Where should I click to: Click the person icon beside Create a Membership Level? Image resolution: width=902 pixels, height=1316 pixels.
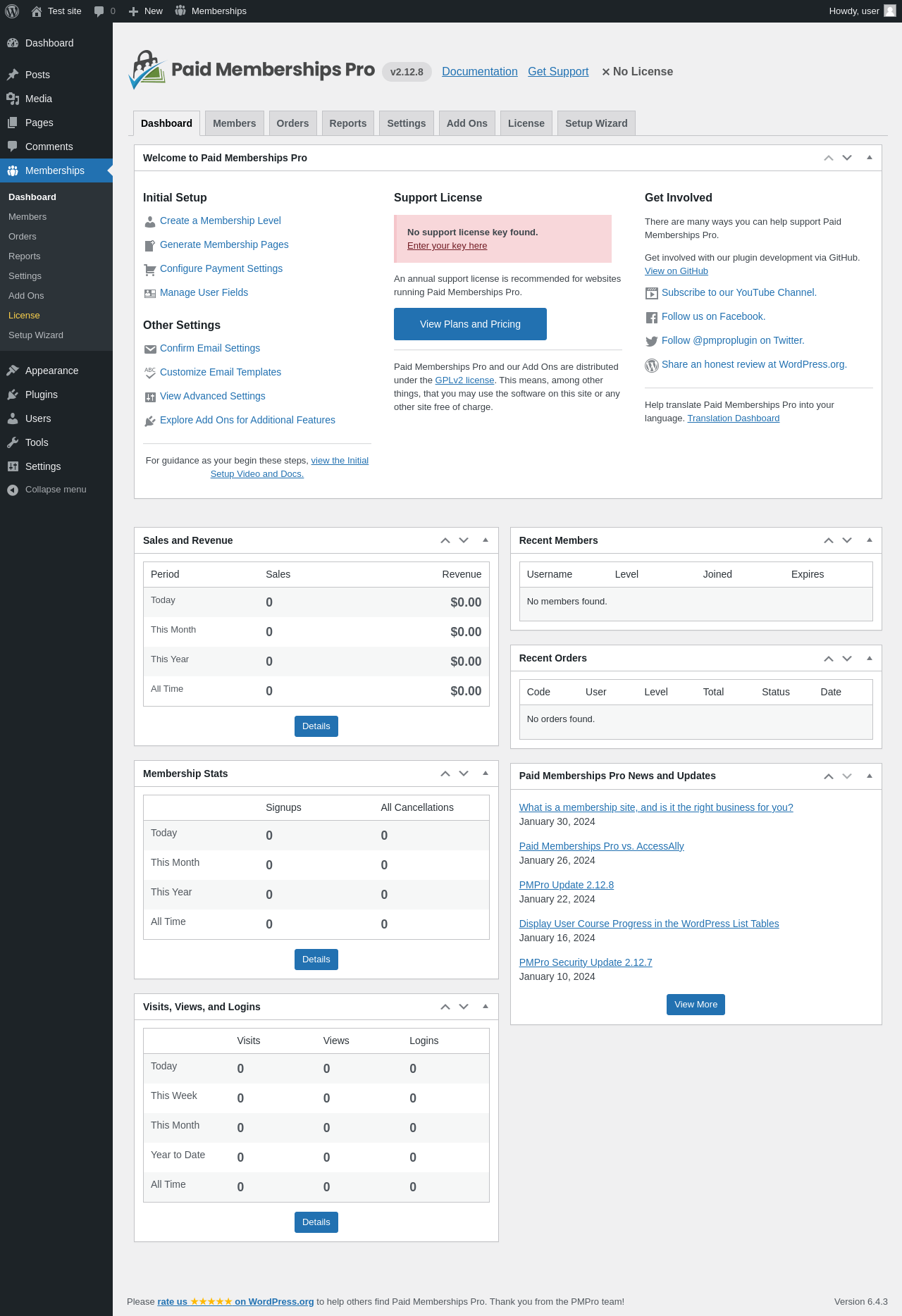[150, 222]
